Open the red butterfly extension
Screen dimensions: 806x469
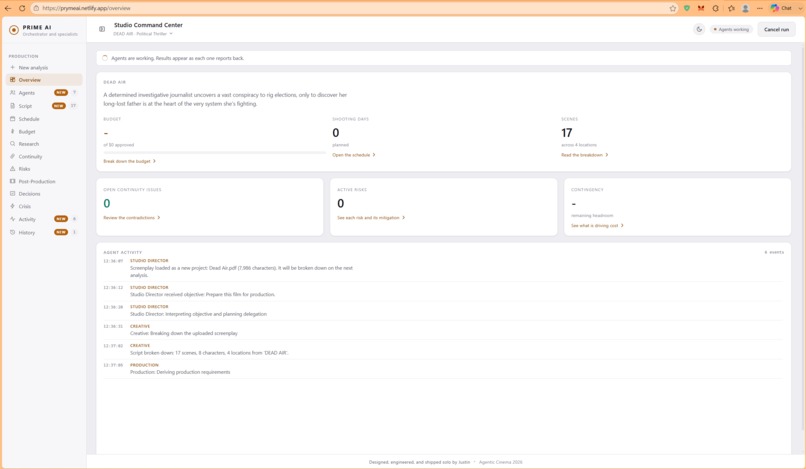point(701,8)
